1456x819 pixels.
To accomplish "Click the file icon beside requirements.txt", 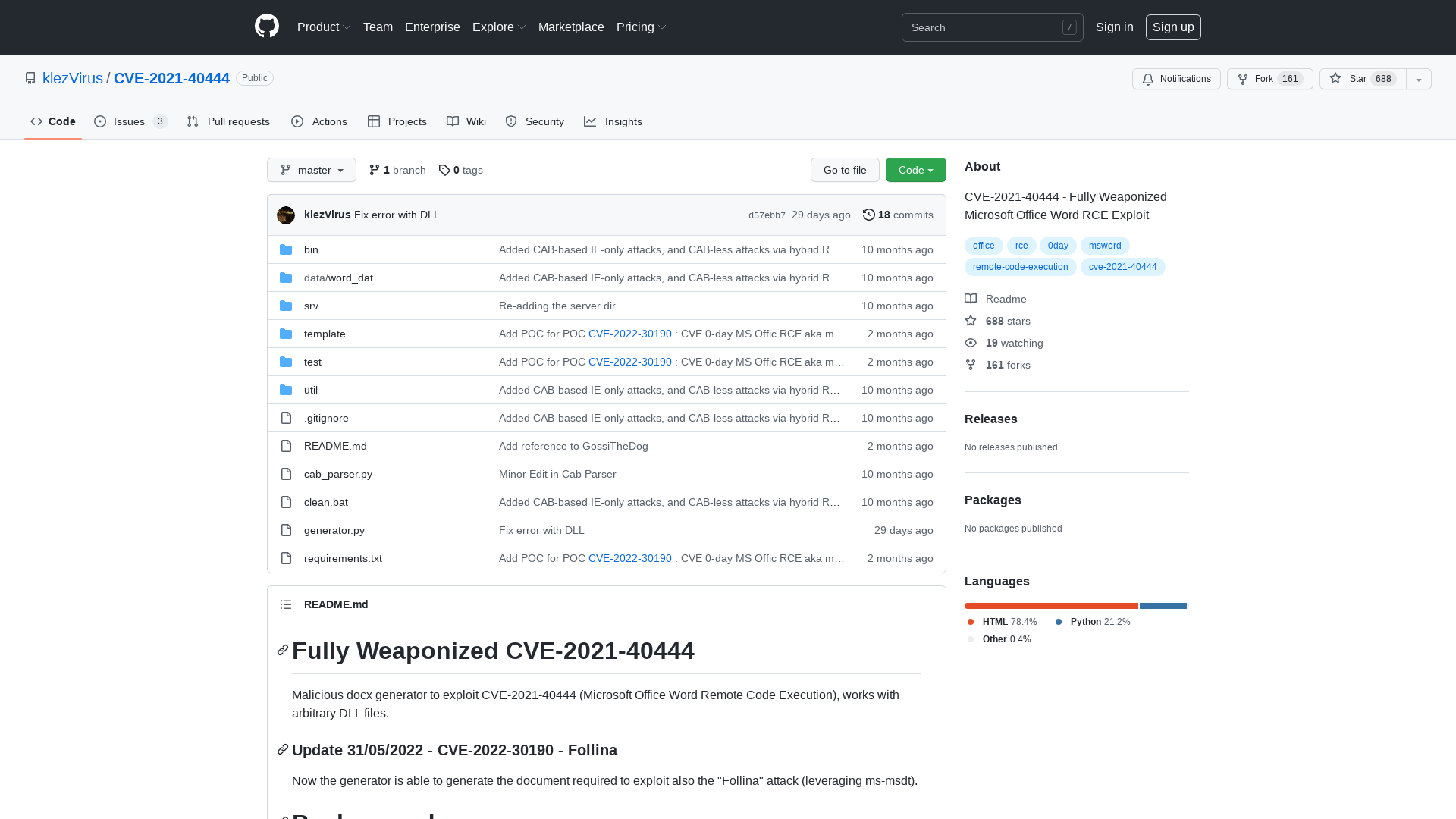I will (286, 558).
